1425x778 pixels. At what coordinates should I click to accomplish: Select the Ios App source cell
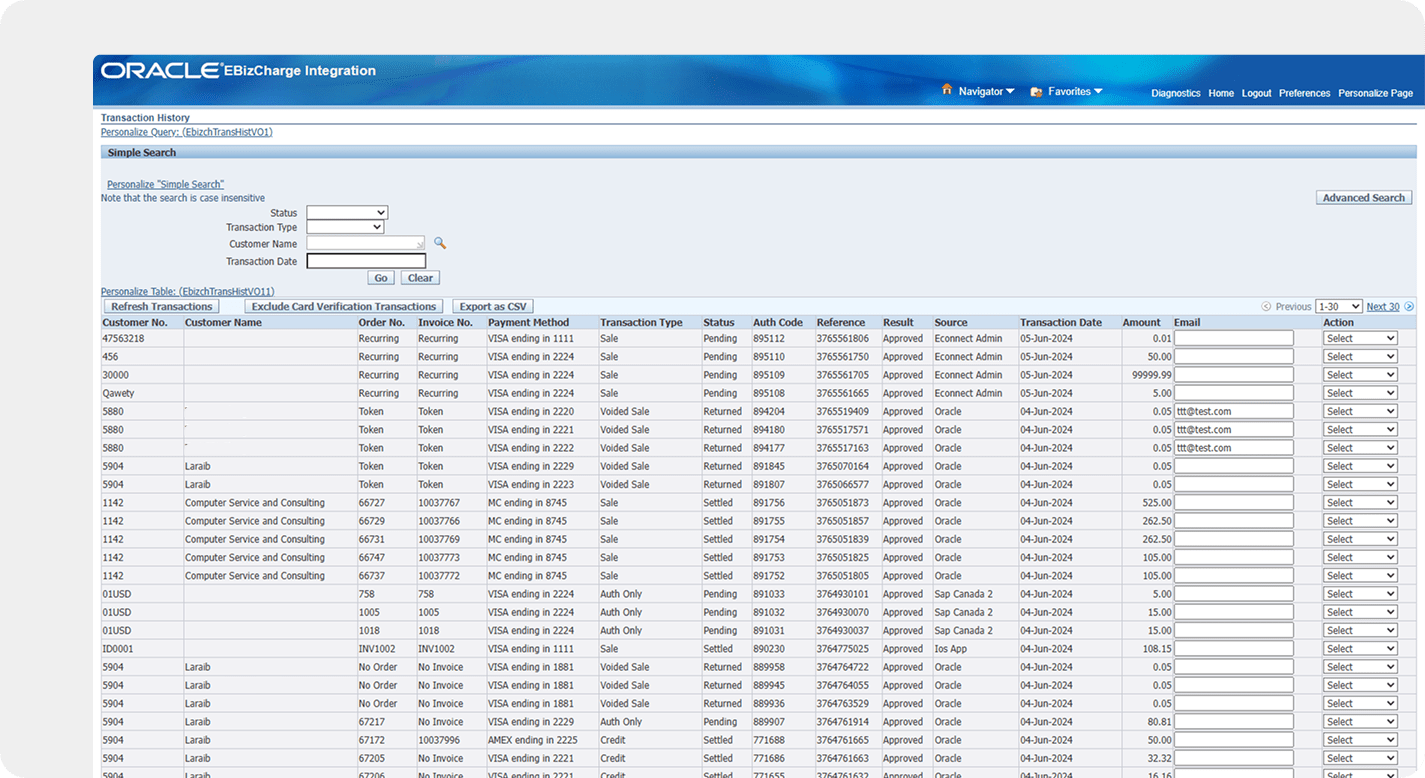952,649
